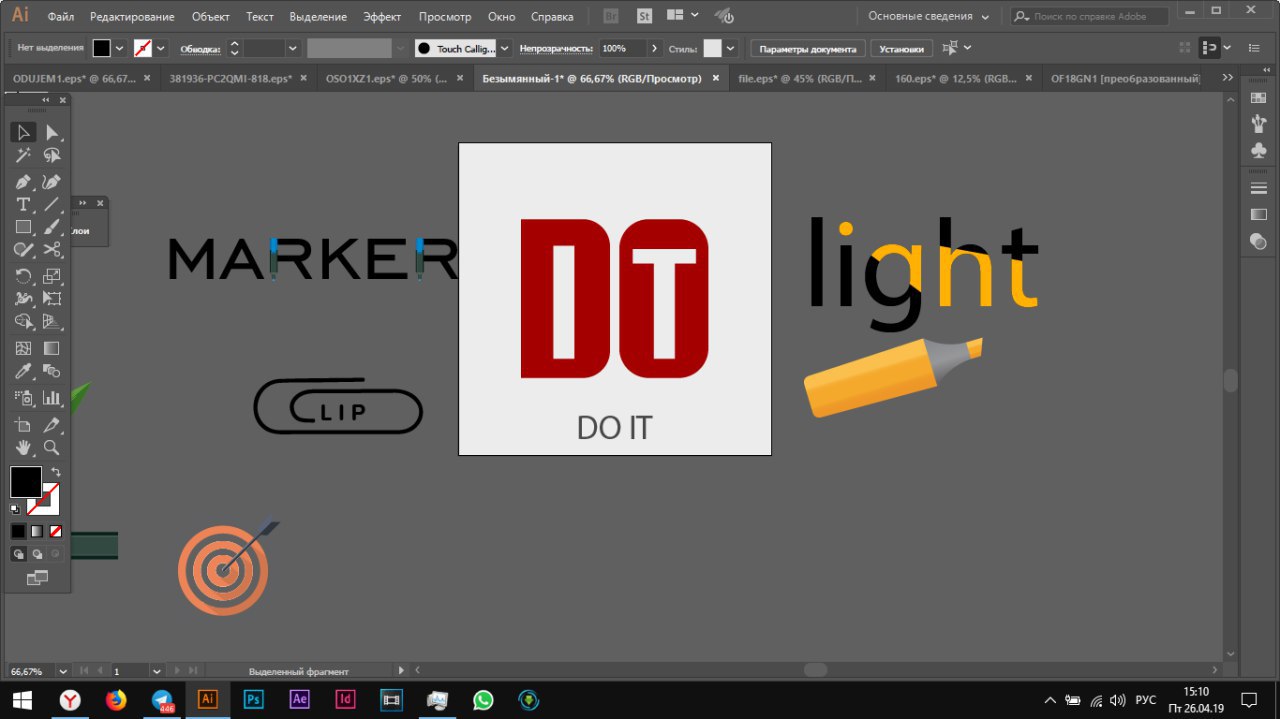The image size is (1280, 719).
Task: Open the Редактирование menu
Action: tap(132, 17)
